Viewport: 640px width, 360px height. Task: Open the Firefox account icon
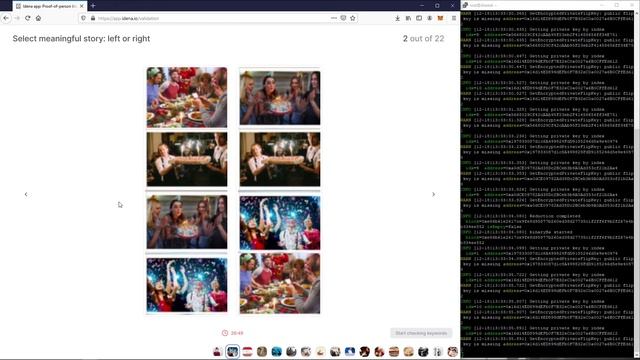(x=430, y=18)
